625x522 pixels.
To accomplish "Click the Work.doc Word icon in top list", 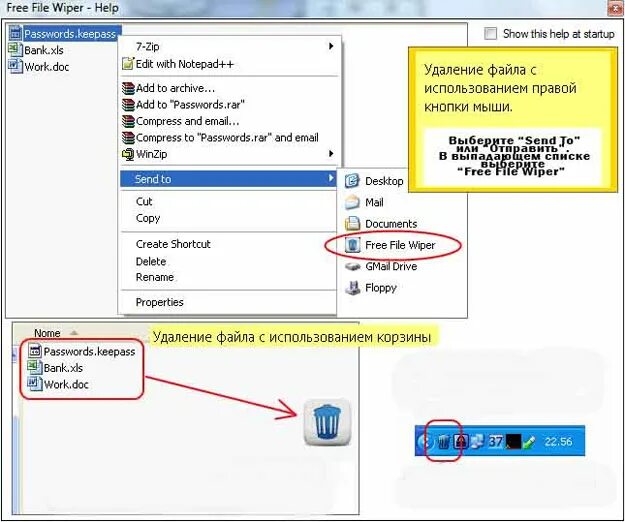I will (x=15, y=66).
